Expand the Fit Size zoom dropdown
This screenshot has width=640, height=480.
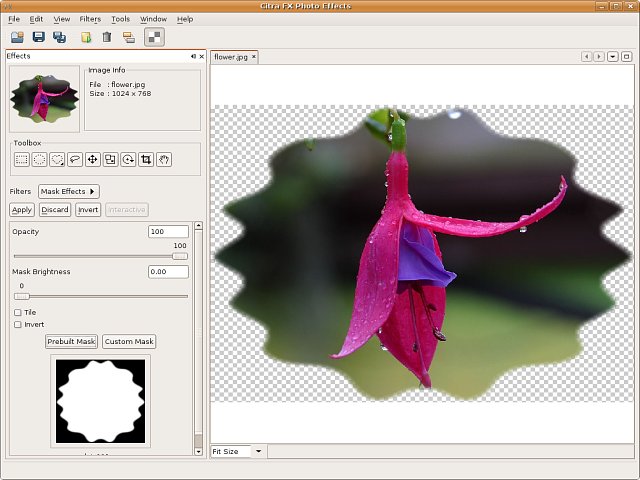coord(258,451)
